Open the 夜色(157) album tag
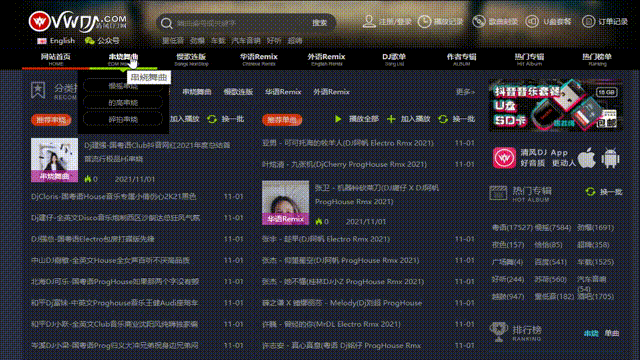The width and height of the screenshot is (640, 360). 508,244
